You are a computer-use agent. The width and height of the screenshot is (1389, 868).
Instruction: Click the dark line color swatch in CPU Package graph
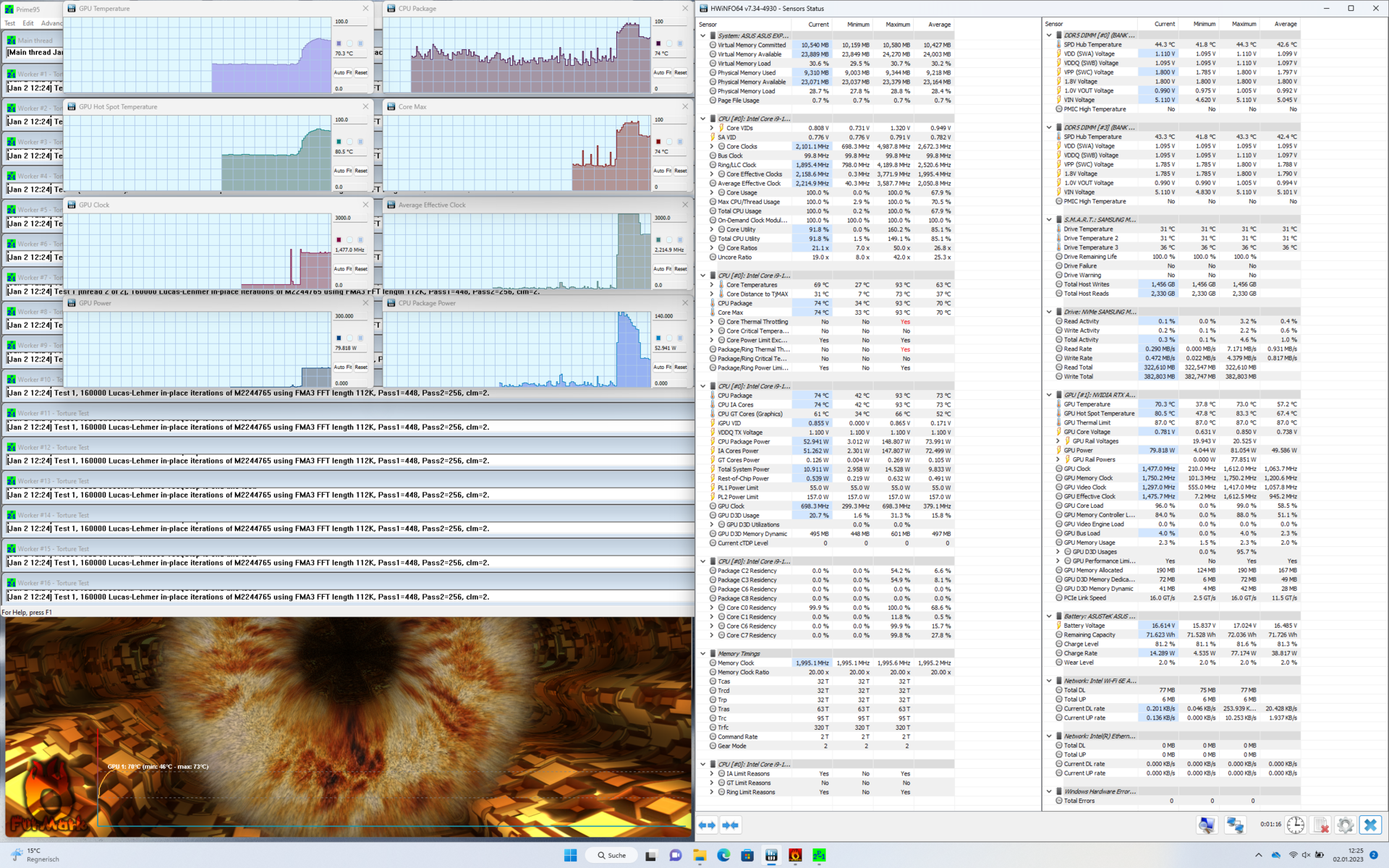658,43
